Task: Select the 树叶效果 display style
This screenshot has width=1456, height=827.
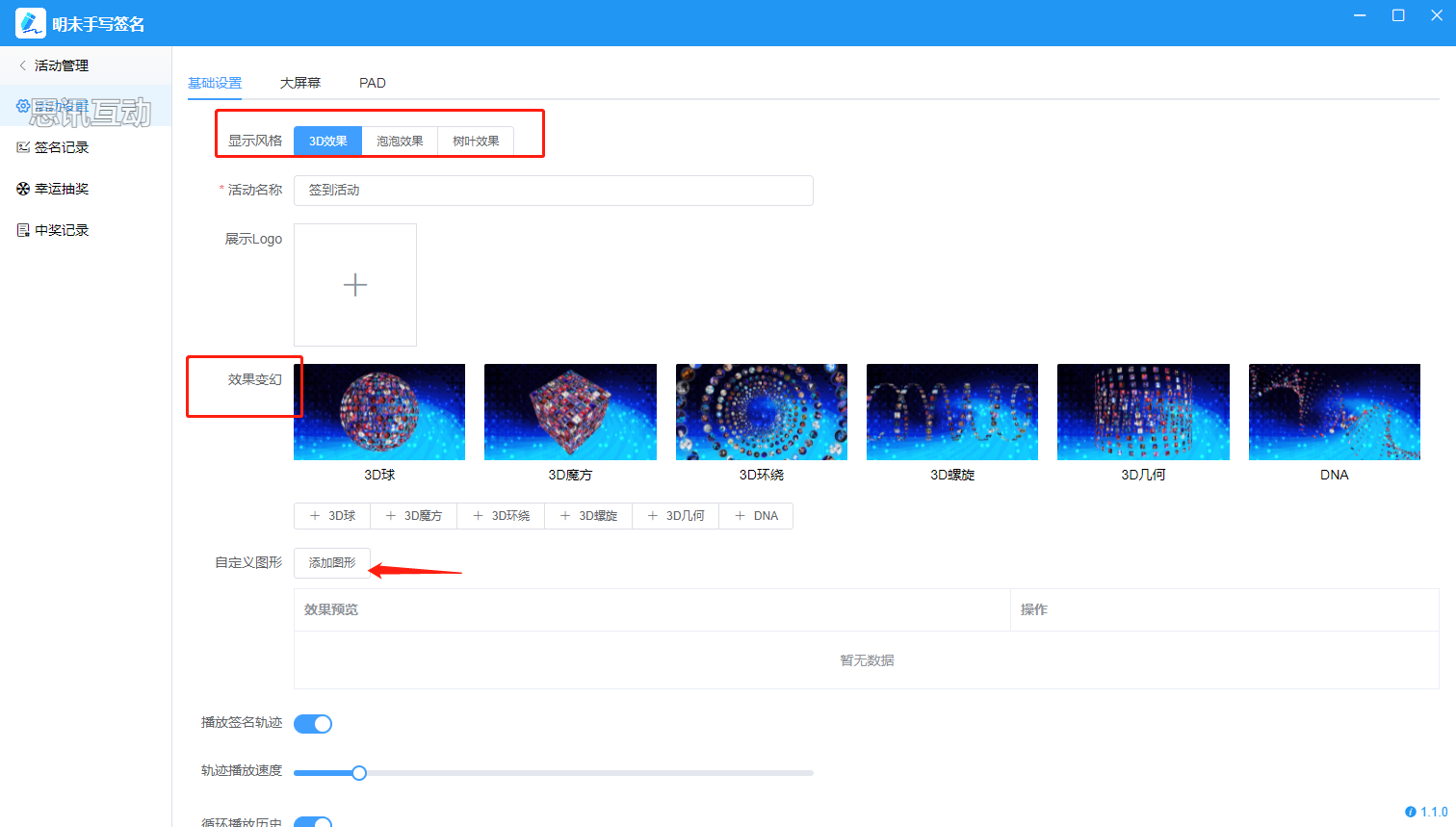Action: [476, 141]
